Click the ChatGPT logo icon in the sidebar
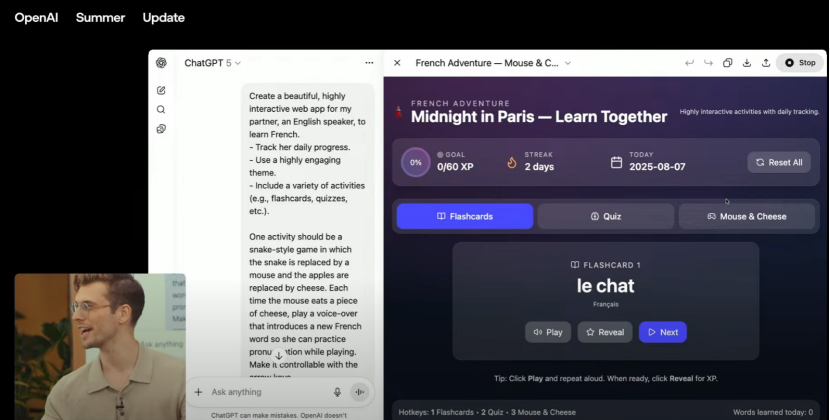The image size is (830, 420). pos(161,62)
